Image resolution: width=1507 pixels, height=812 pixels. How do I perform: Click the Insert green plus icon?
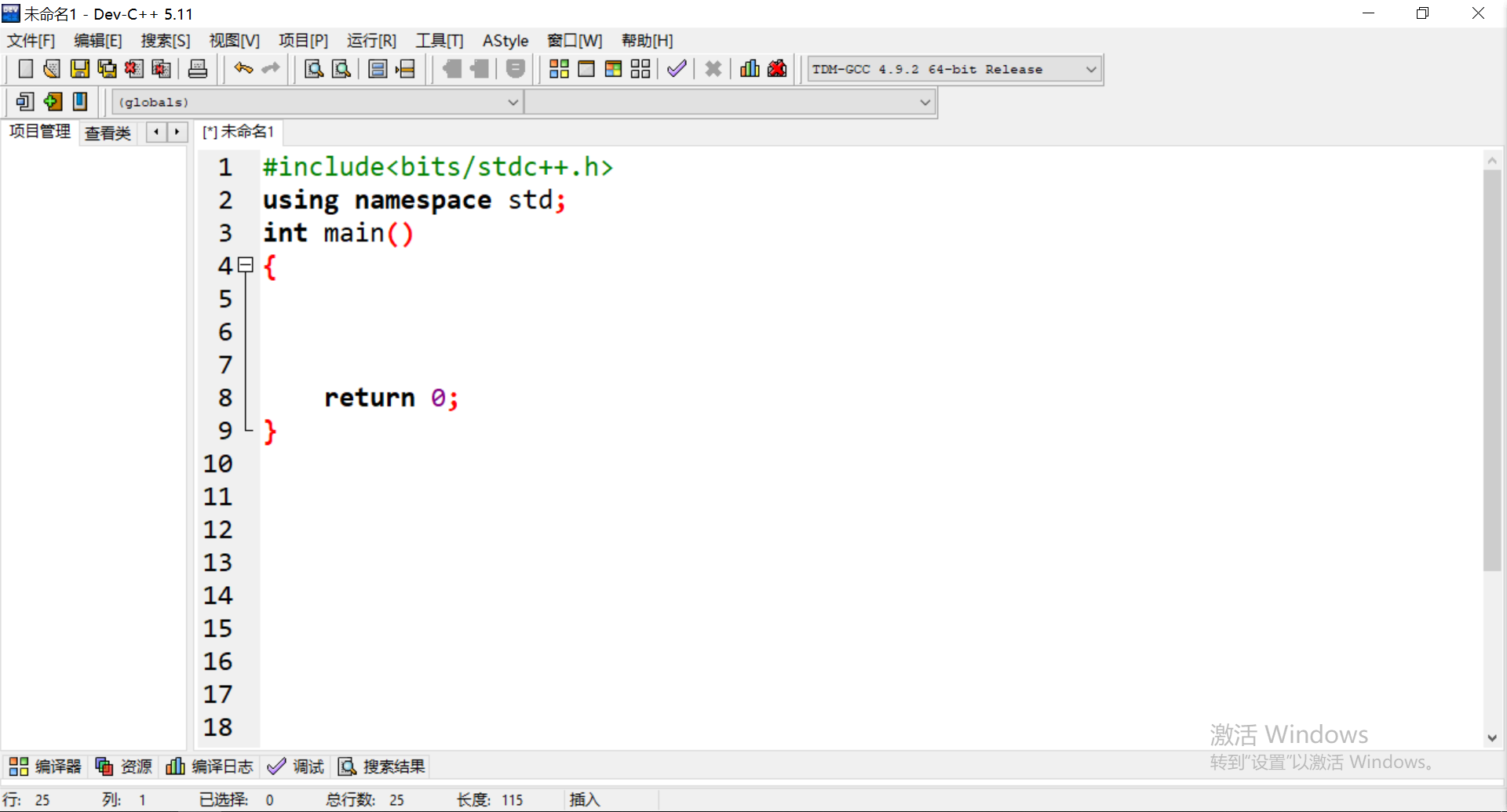[x=53, y=101]
